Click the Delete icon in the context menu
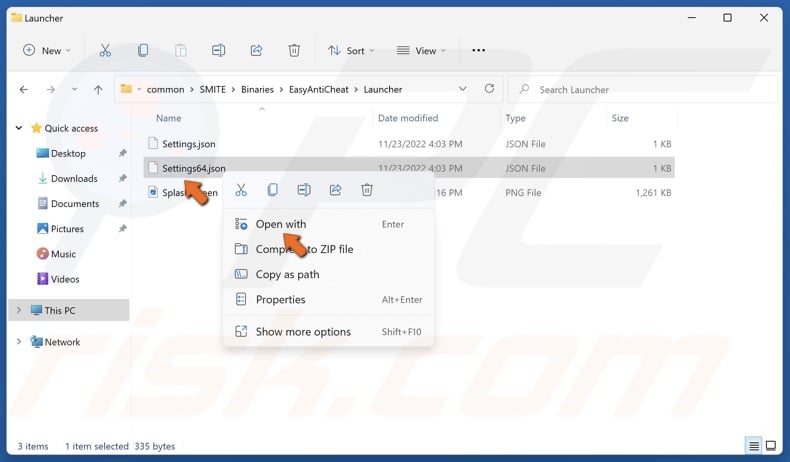This screenshot has width=790, height=462. [x=367, y=190]
